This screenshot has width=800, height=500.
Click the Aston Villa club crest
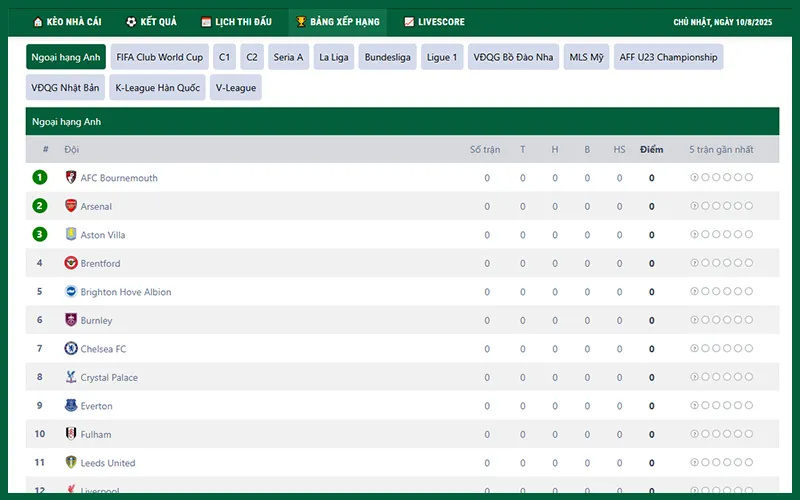tap(71, 234)
